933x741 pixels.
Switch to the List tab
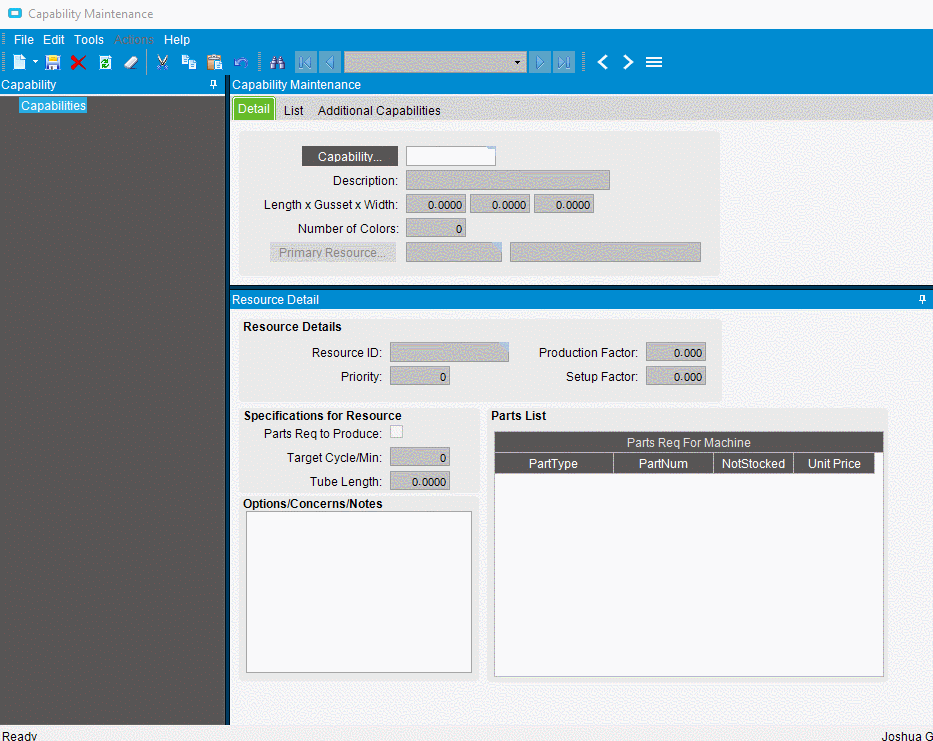(293, 111)
